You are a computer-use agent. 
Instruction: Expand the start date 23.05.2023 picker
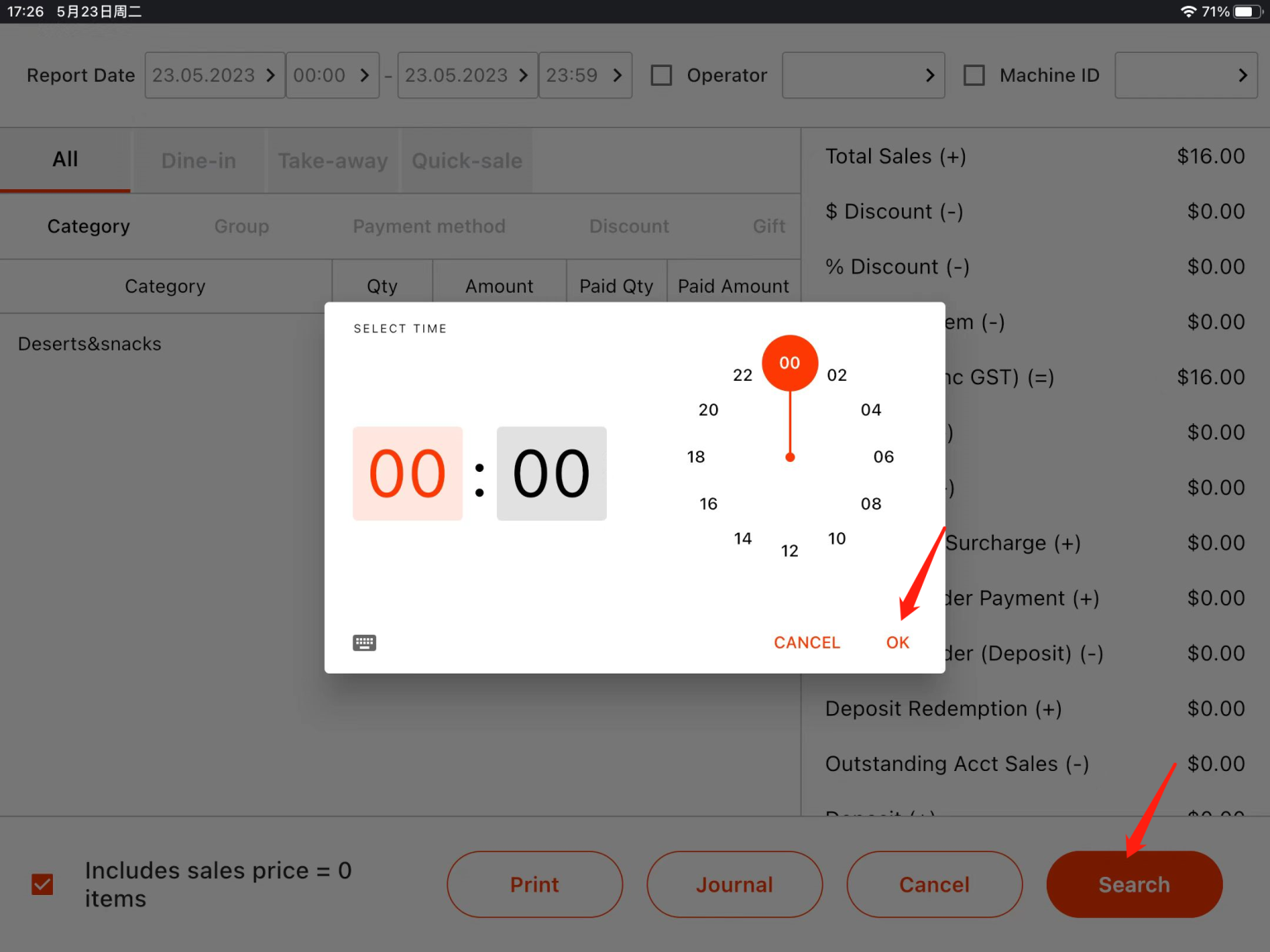[214, 75]
